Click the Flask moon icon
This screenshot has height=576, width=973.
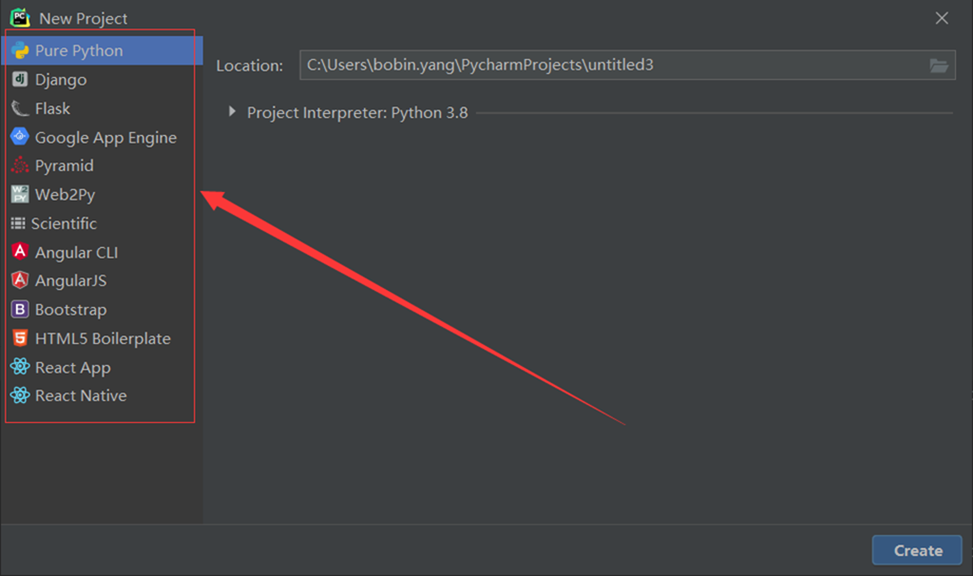[x=20, y=108]
